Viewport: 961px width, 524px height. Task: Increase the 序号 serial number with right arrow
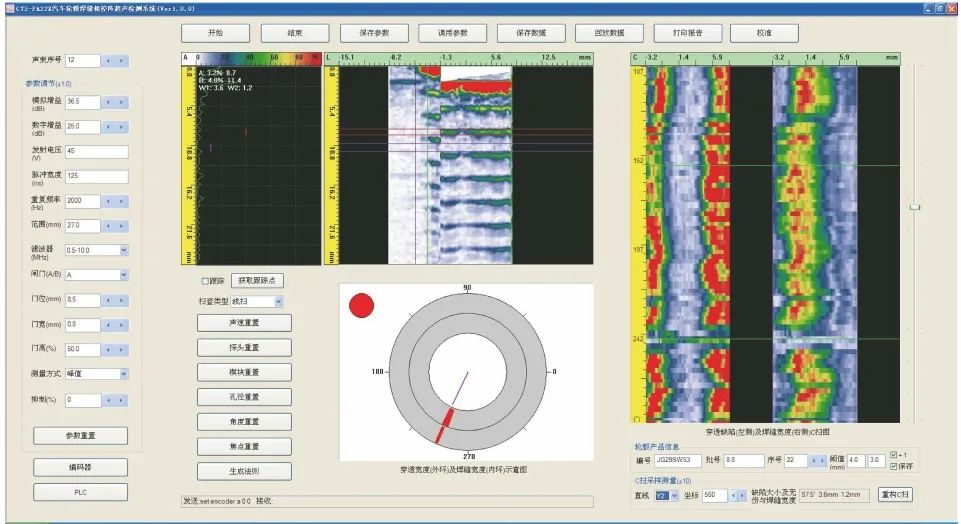click(822, 460)
